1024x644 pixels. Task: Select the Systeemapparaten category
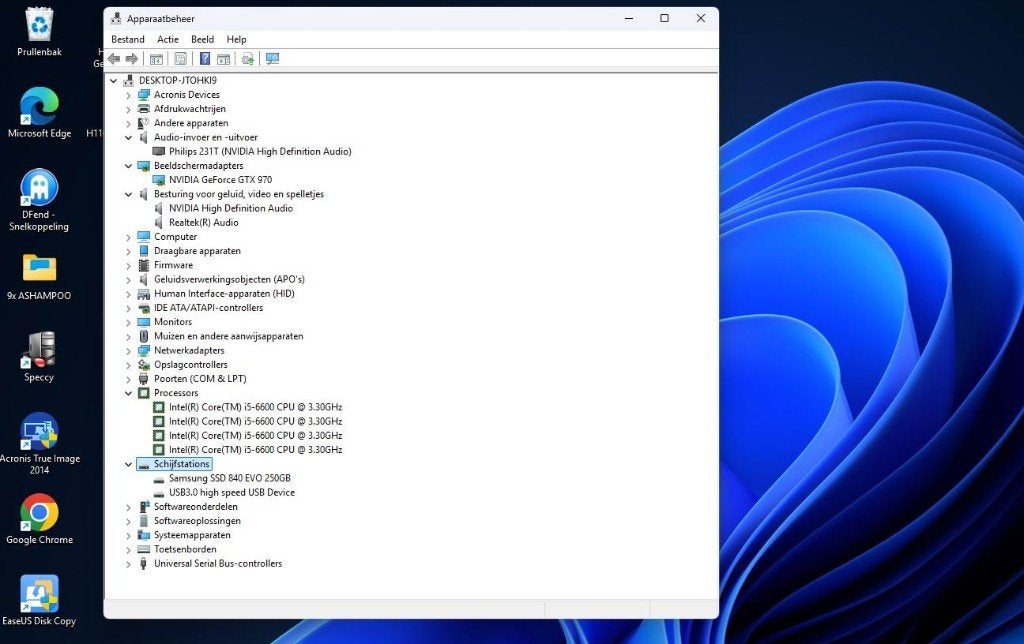coord(192,536)
